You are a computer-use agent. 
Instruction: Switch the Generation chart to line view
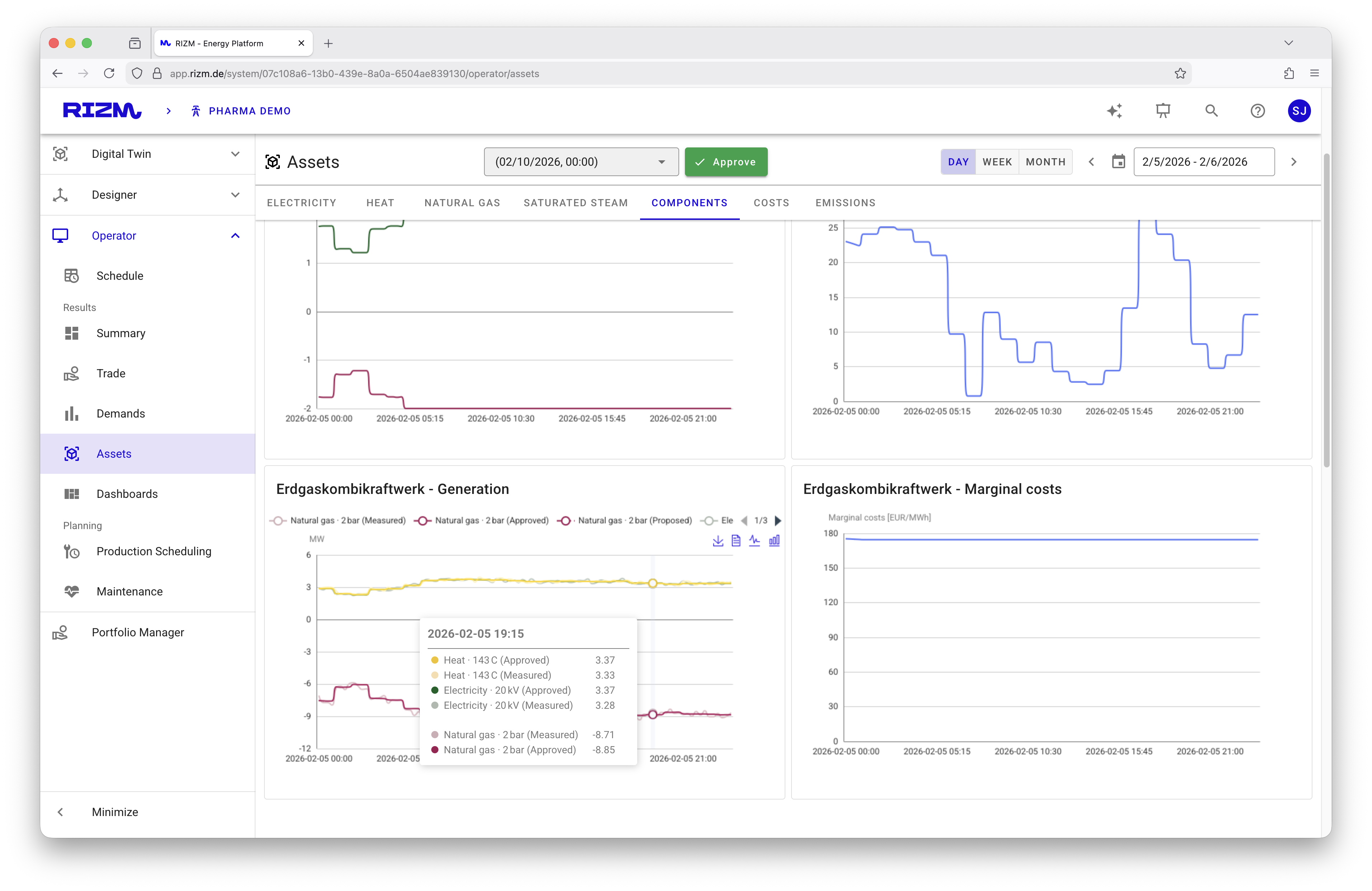point(755,541)
